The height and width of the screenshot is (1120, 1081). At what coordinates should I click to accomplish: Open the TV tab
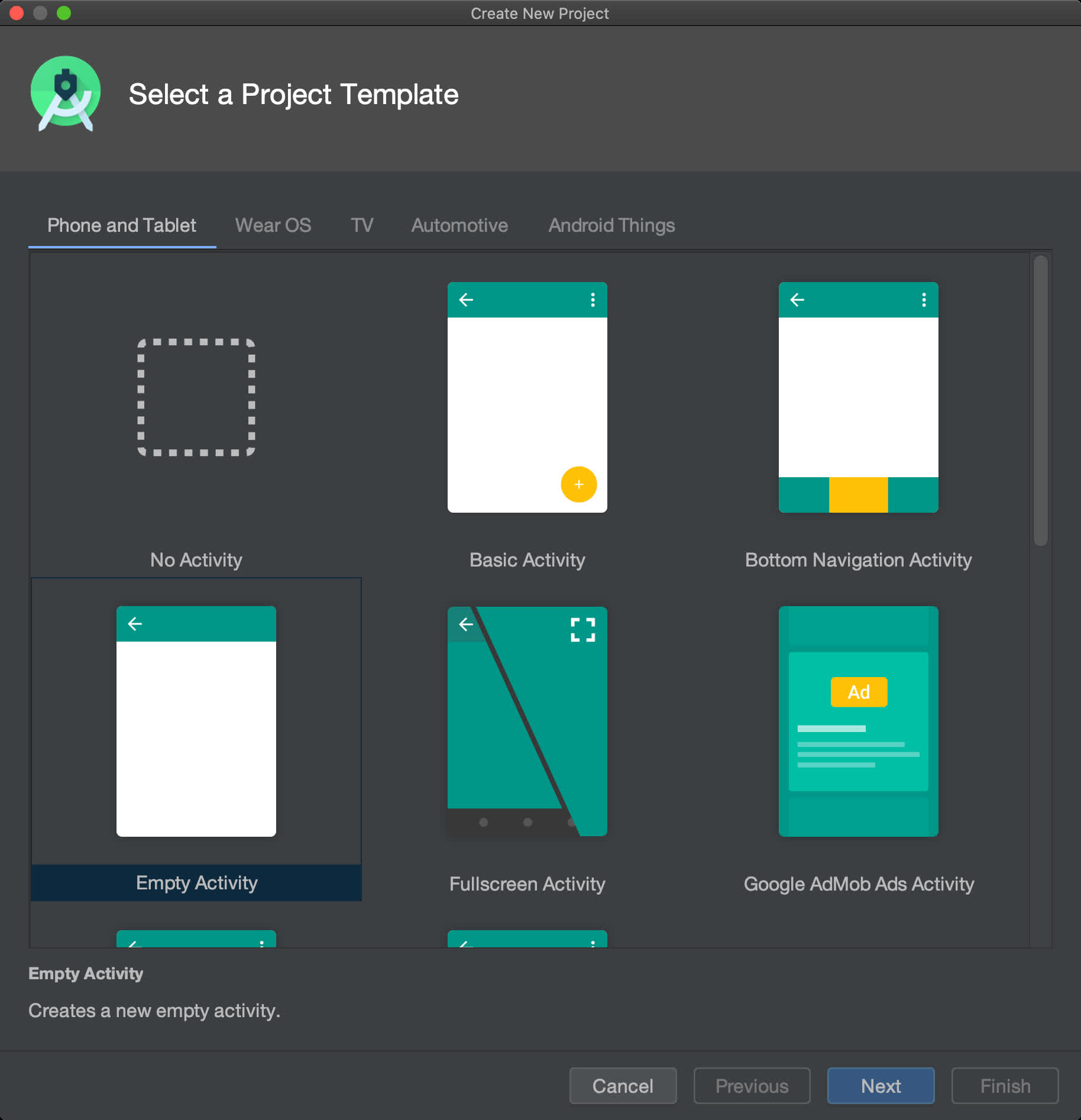click(x=362, y=225)
